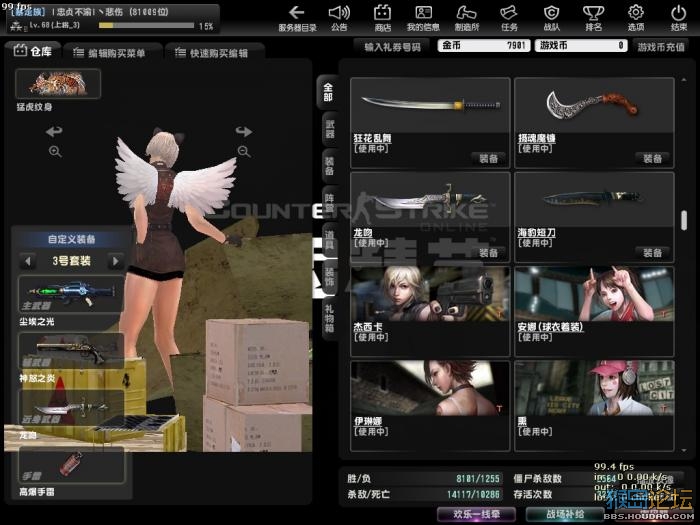Select the 阵营 faction side tab
The image size is (700, 525).
click(330, 203)
